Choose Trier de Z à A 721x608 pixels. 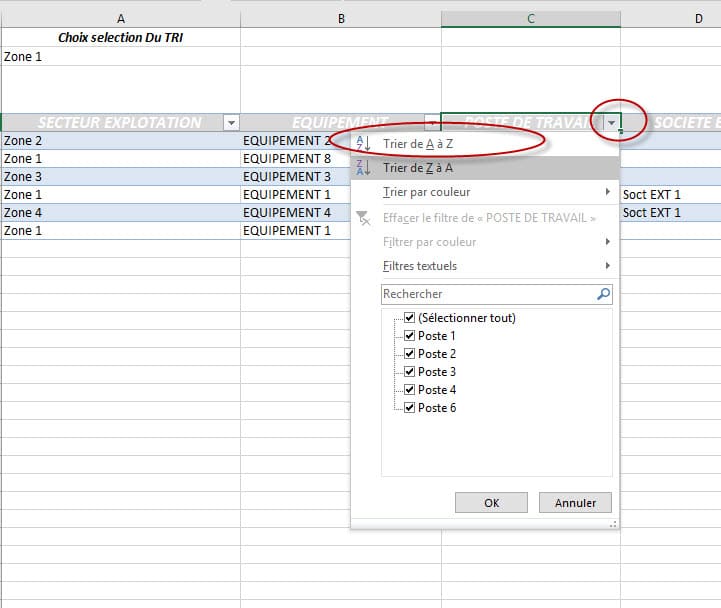(x=417, y=168)
